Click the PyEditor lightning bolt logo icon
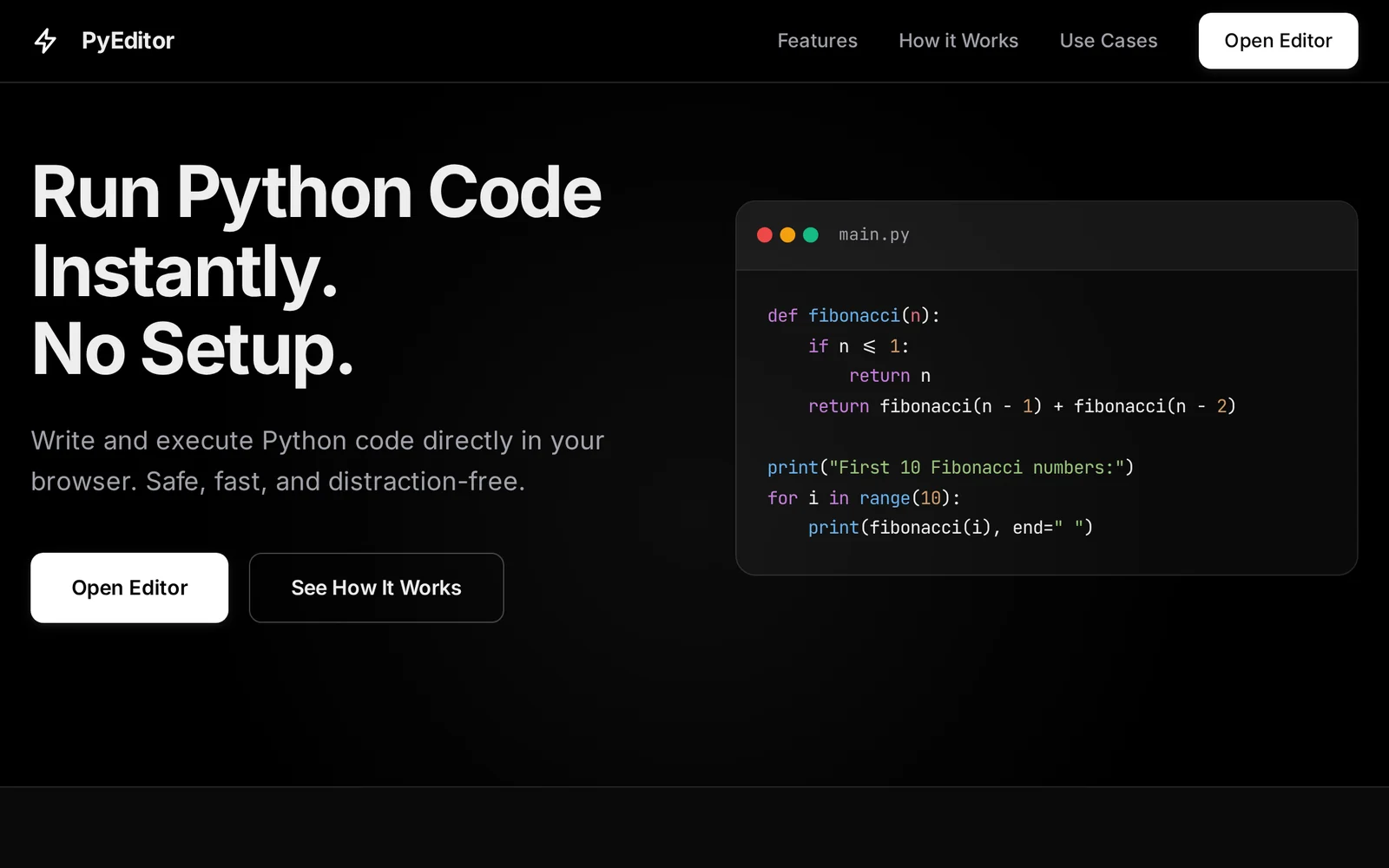The height and width of the screenshot is (868, 1389). [45, 41]
